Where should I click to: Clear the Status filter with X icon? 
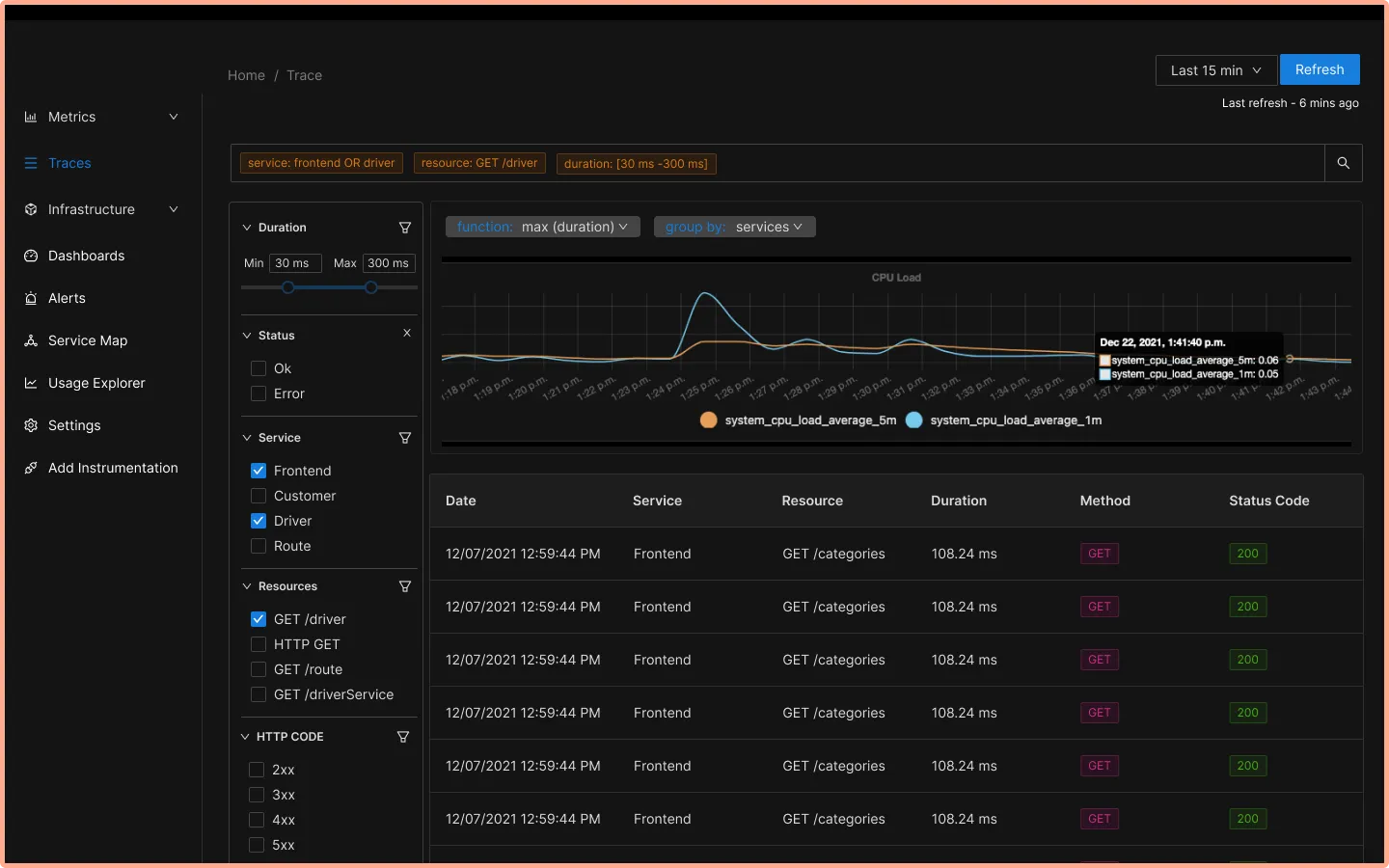click(407, 333)
